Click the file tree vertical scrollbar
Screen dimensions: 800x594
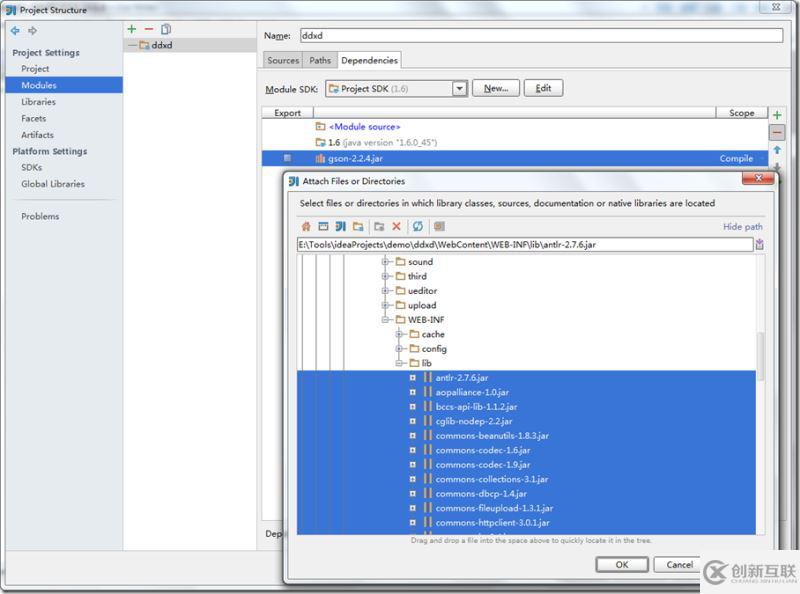pos(760,356)
